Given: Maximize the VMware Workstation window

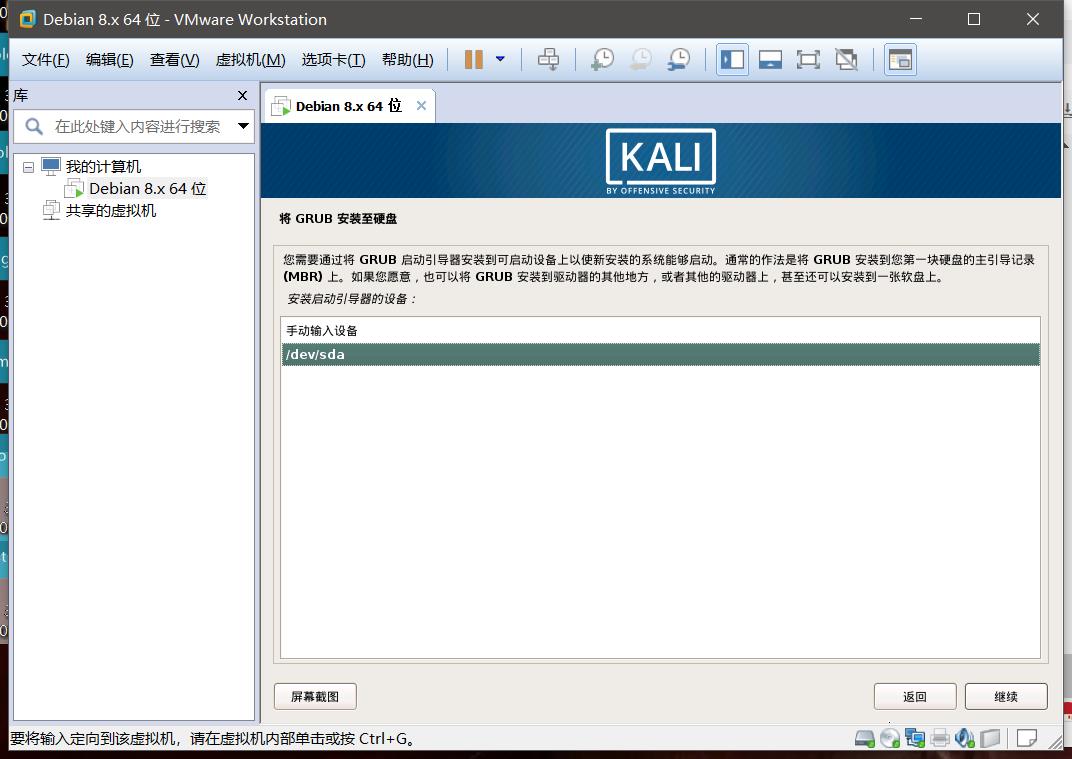Looking at the screenshot, I should 974,19.
